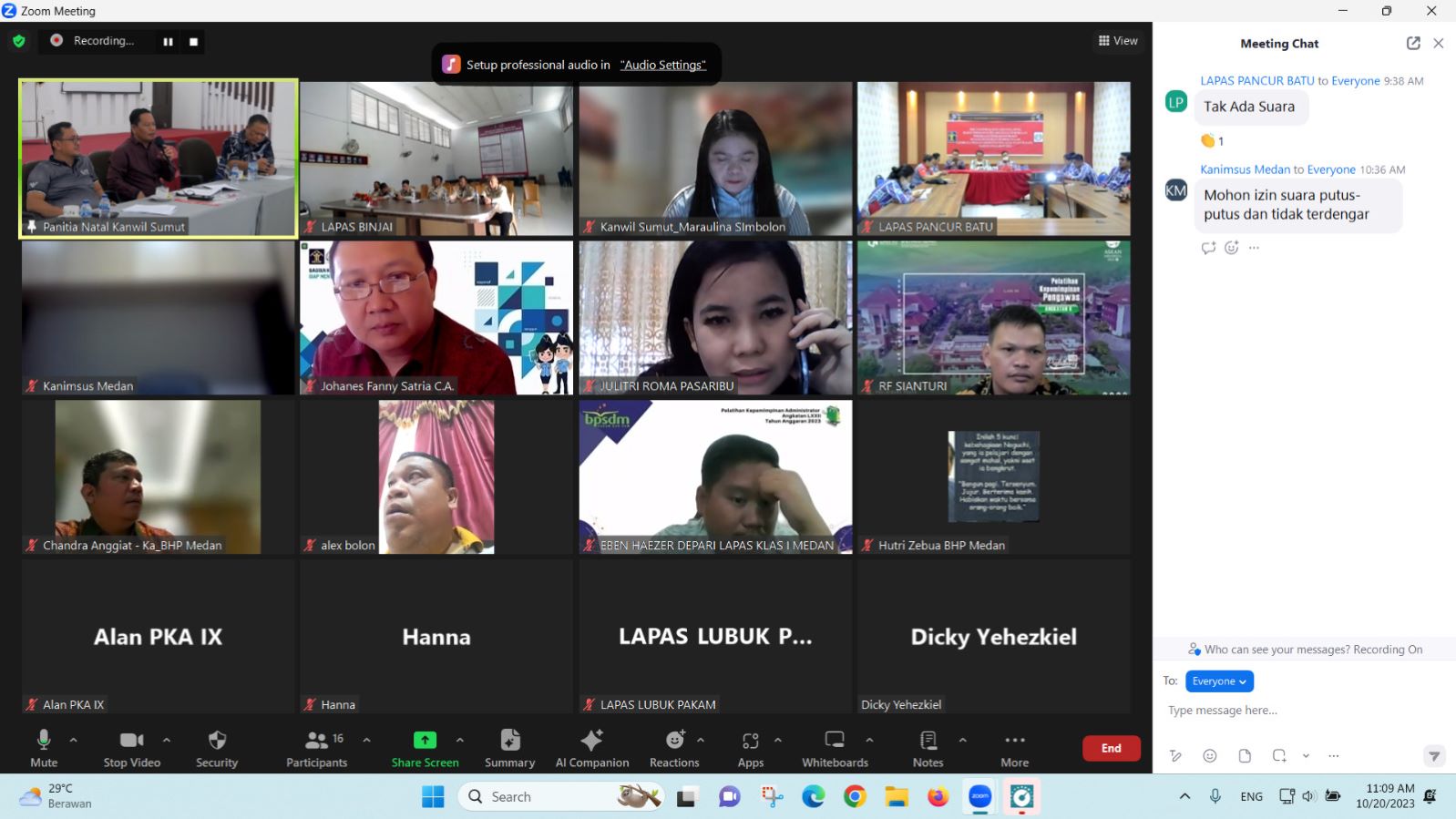1456x819 pixels.
Task: Open the meeting Summary icon
Action: tap(509, 740)
